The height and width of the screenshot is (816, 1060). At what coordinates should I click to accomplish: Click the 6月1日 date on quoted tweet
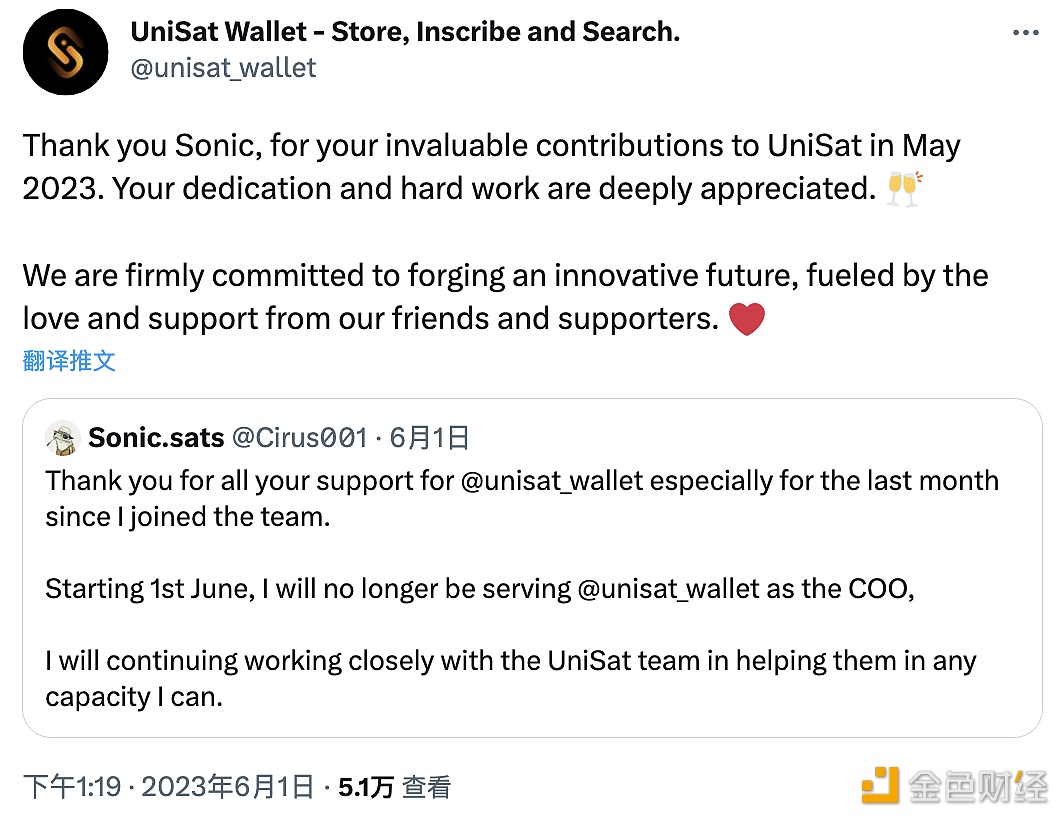tap(429, 437)
